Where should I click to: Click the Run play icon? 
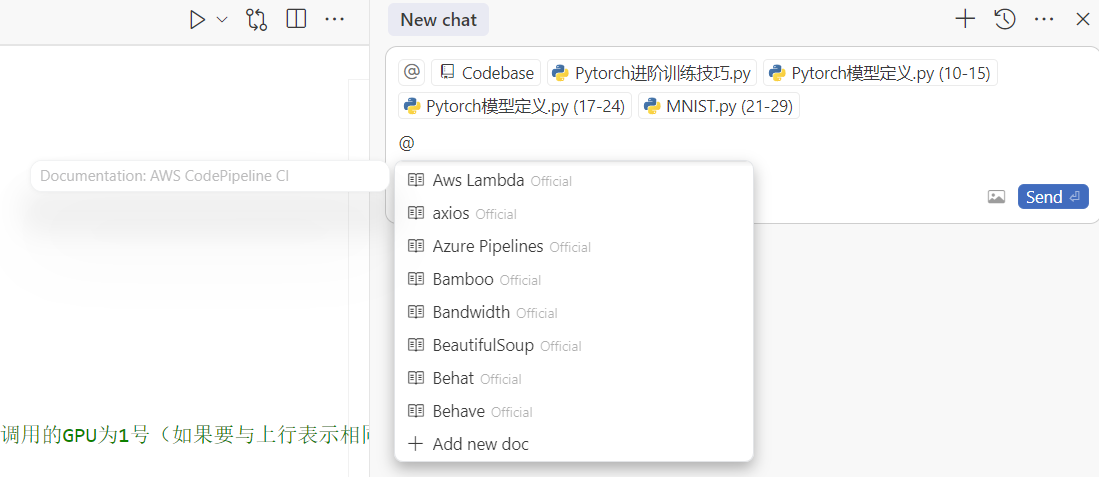pos(198,19)
